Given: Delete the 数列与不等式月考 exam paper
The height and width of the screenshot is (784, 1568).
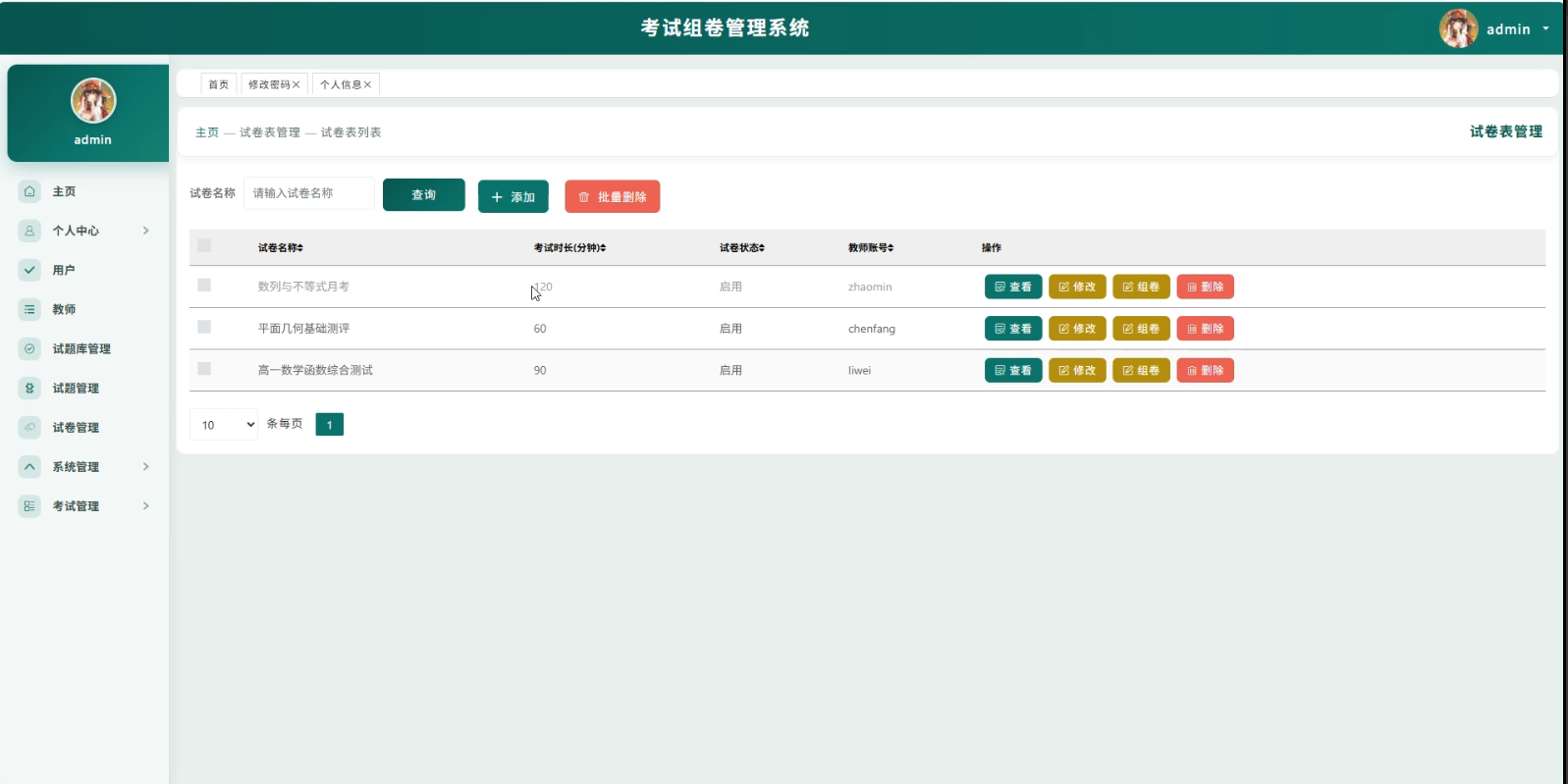Looking at the screenshot, I should pyautogui.click(x=1205, y=287).
